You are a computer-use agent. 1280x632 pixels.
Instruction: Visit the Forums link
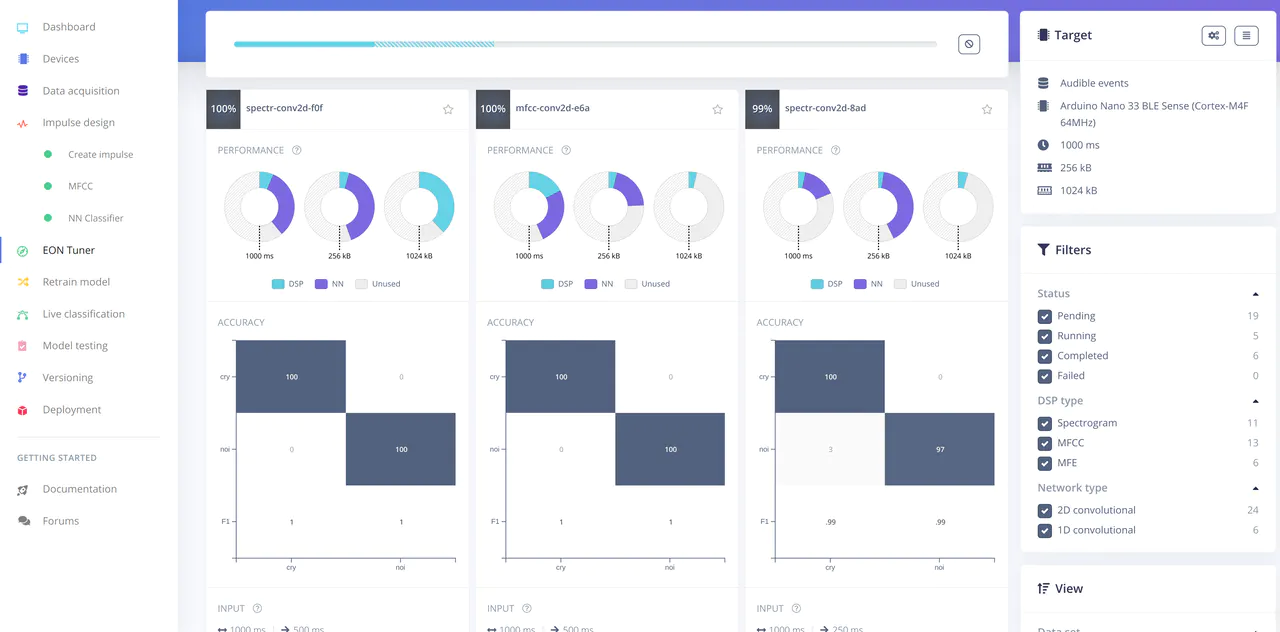[x=61, y=521]
